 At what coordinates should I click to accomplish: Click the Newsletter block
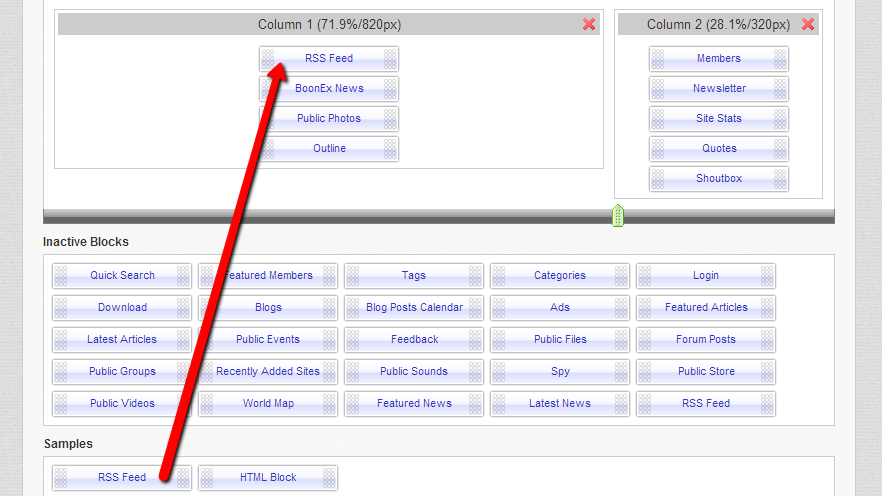pos(718,89)
